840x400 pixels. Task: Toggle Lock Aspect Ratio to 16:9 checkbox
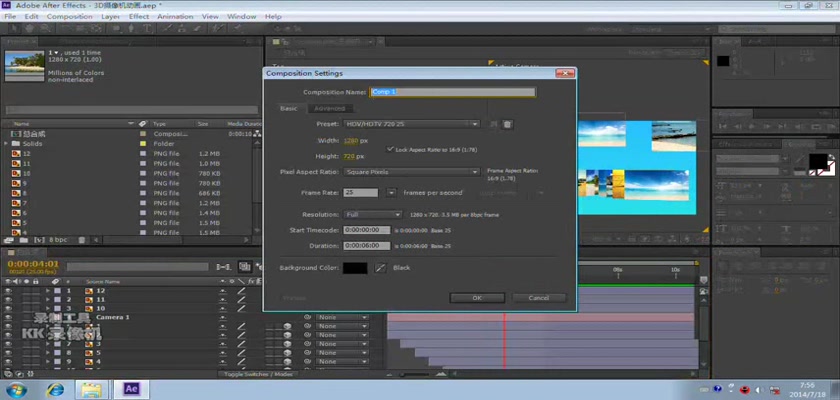390,149
